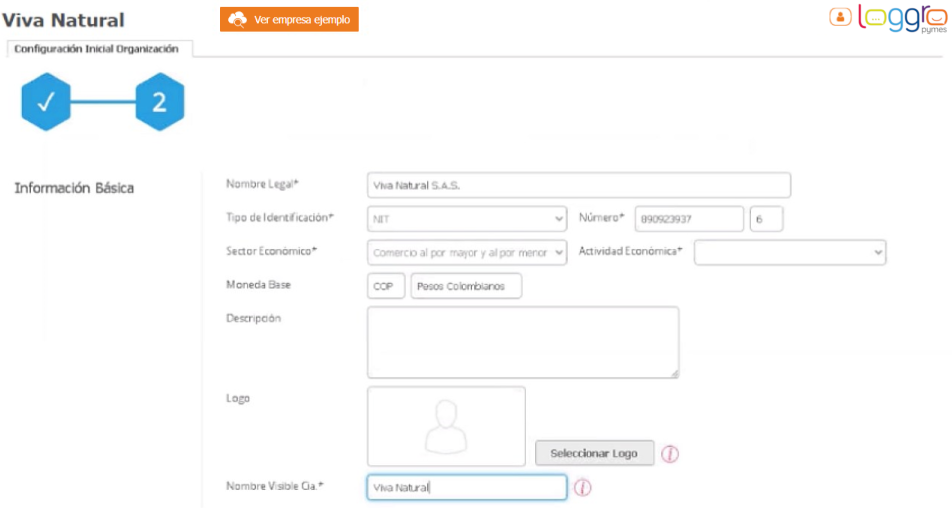
Task: Open the Sector Económico dropdown
Action: (x=467, y=253)
